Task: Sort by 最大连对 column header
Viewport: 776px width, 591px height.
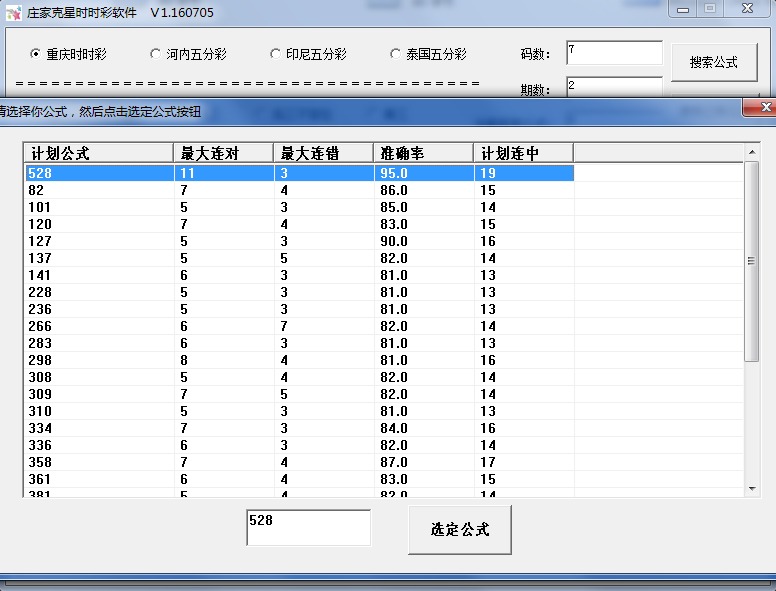Action: pyautogui.click(x=222, y=153)
